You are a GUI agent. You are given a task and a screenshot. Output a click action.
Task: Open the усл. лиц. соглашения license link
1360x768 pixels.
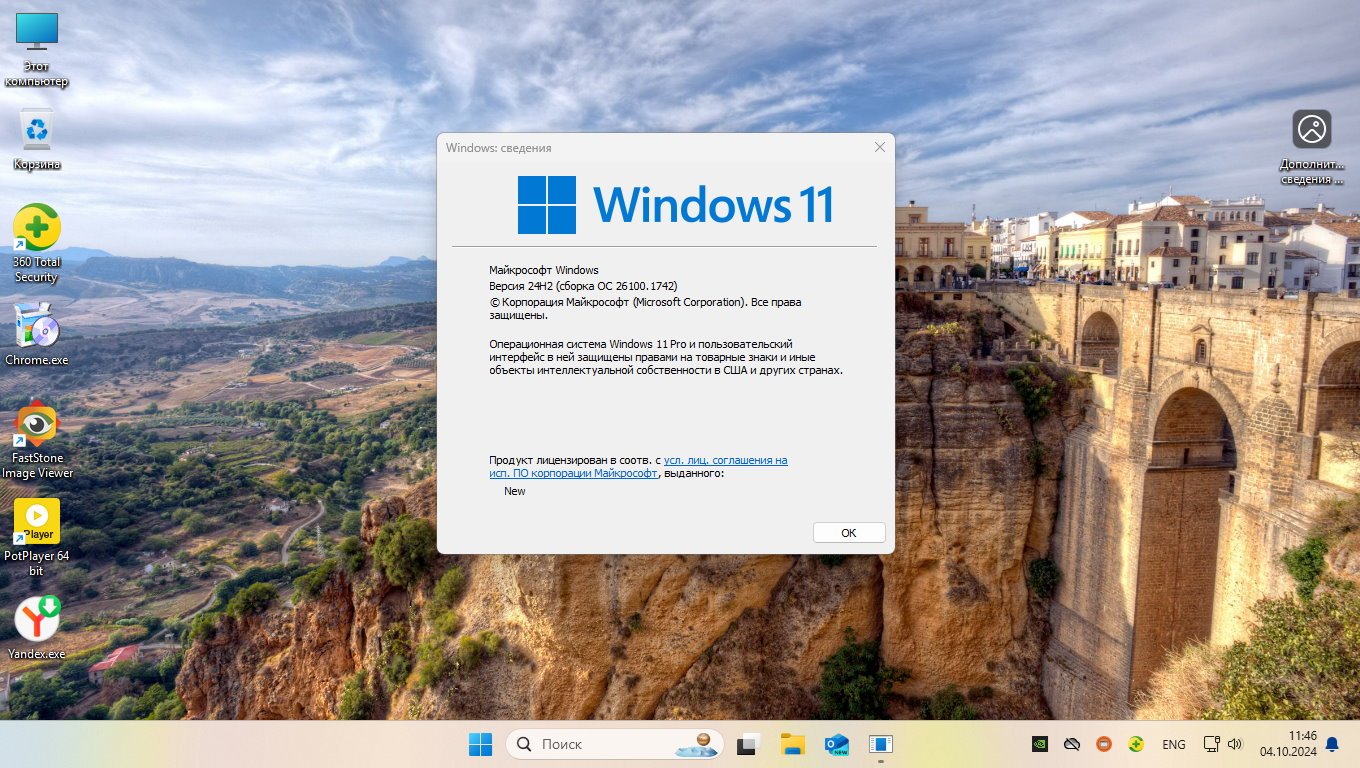click(x=725, y=460)
